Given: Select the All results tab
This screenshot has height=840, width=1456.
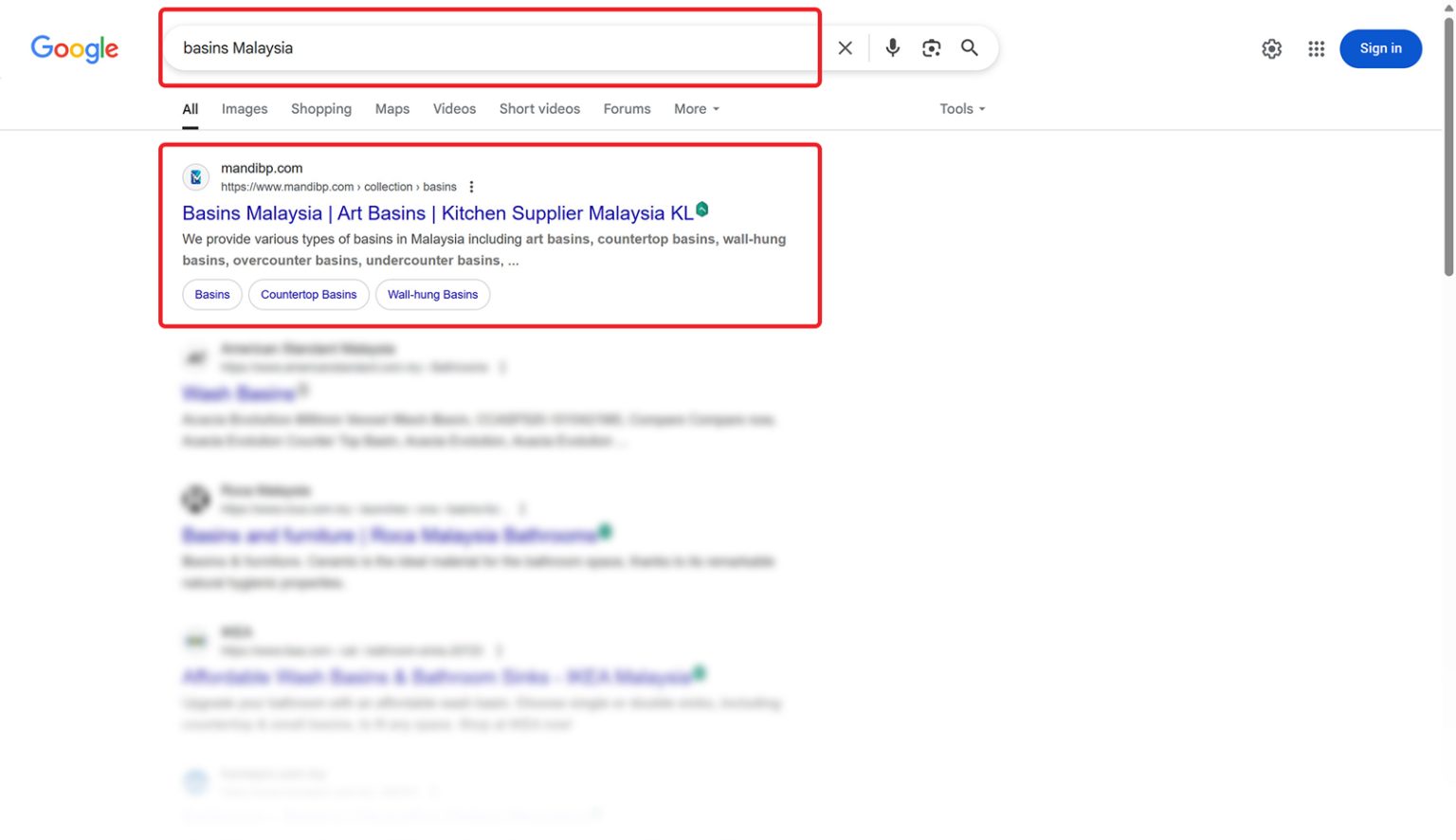Looking at the screenshot, I should point(191,109).
